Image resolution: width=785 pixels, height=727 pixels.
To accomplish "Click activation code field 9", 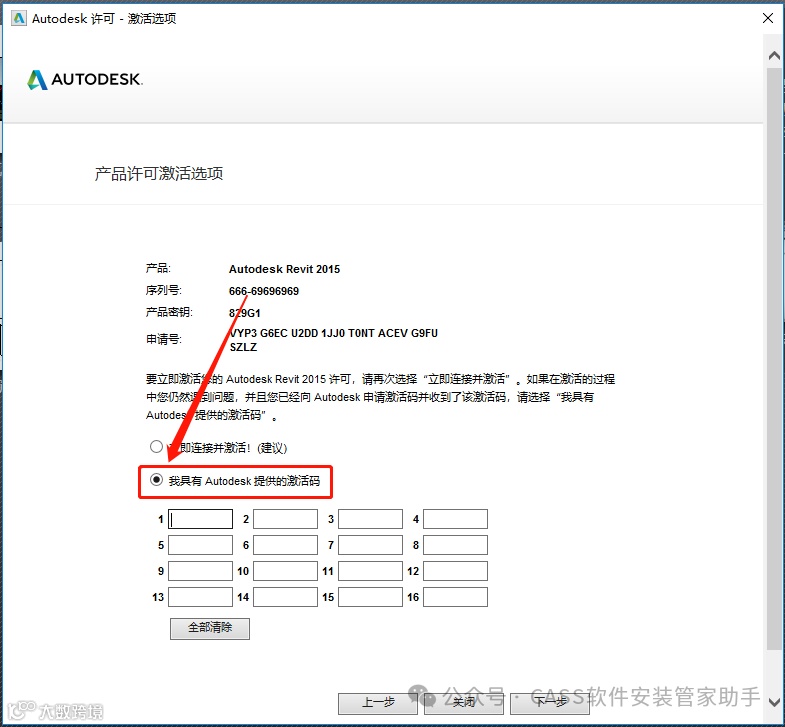I will pyautogui.click(x=200, y=571).
